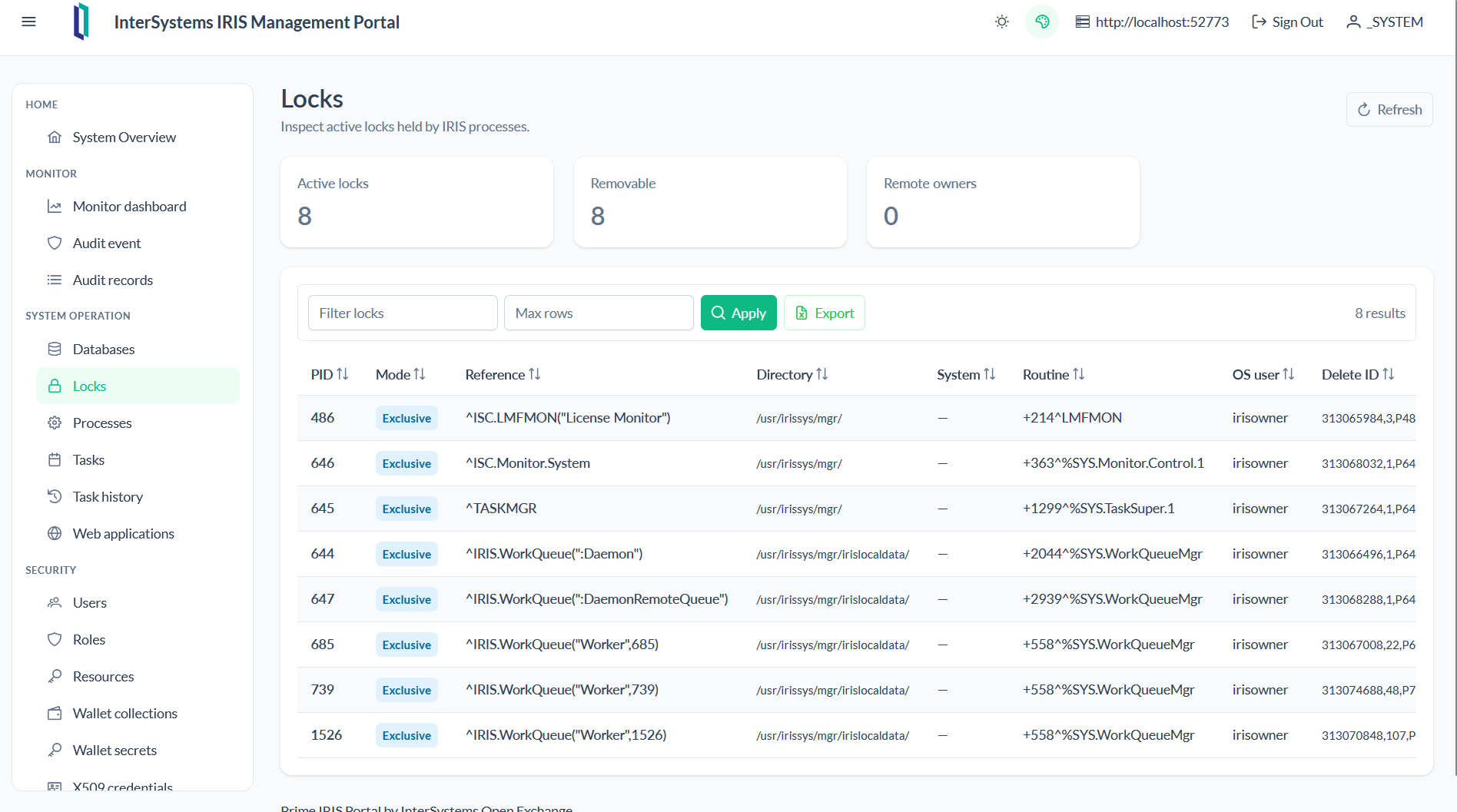This screenshot has width=1457, height=812.
Task: Open System Overview page
Action: [x=138, y=137]
